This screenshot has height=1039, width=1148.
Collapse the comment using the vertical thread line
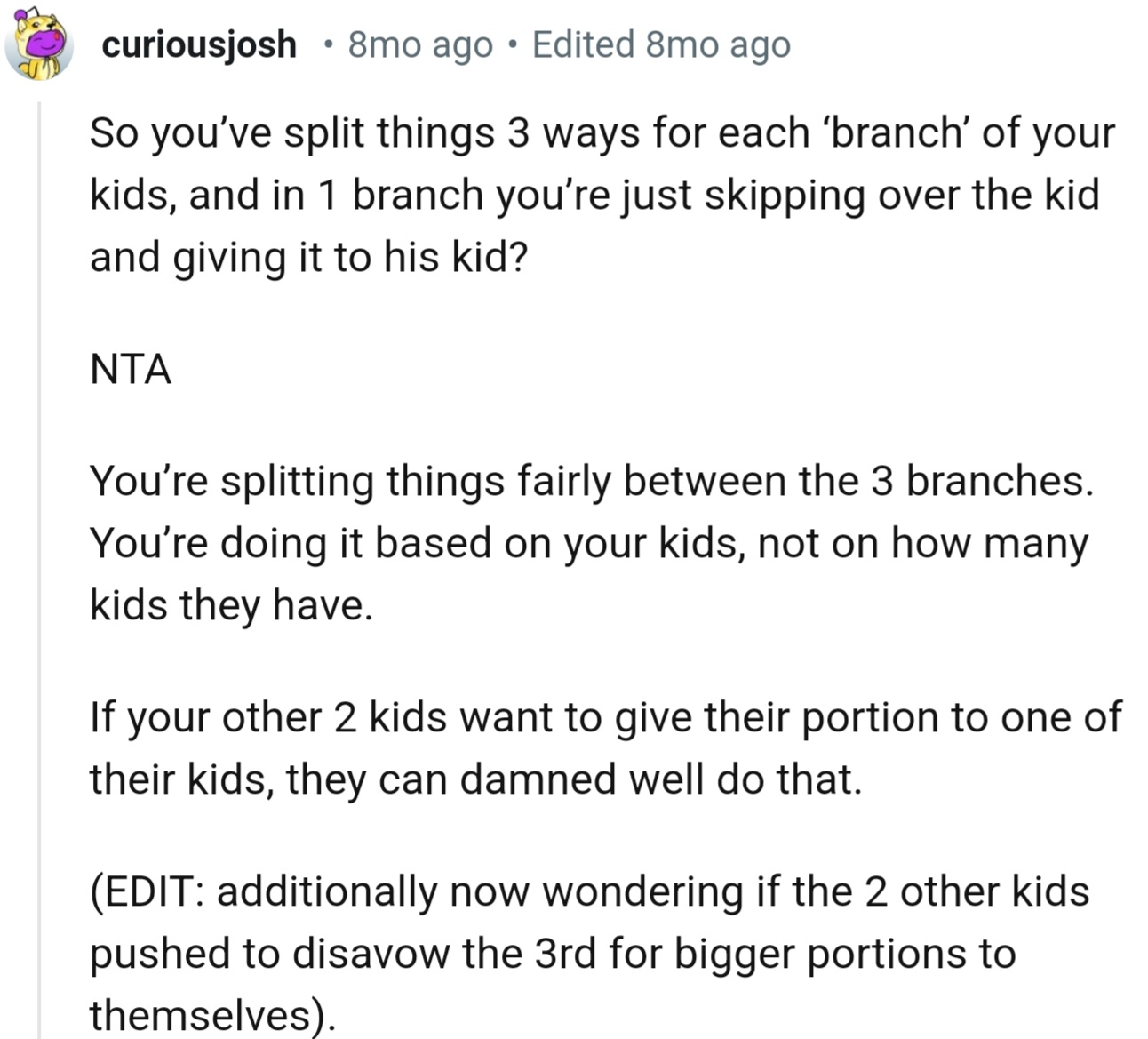39,569
